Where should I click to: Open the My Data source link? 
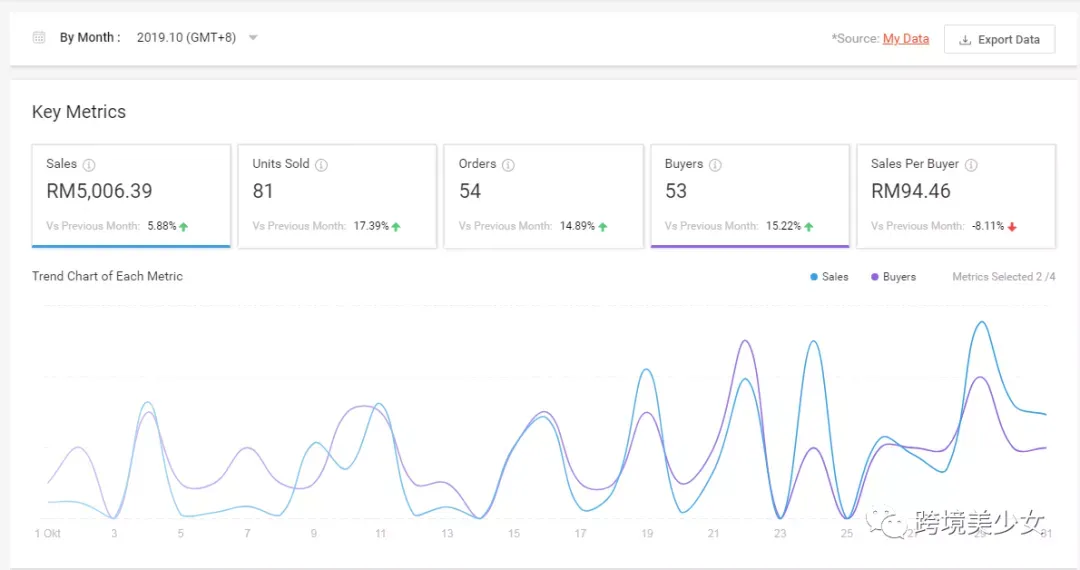(x=906, y=39)
